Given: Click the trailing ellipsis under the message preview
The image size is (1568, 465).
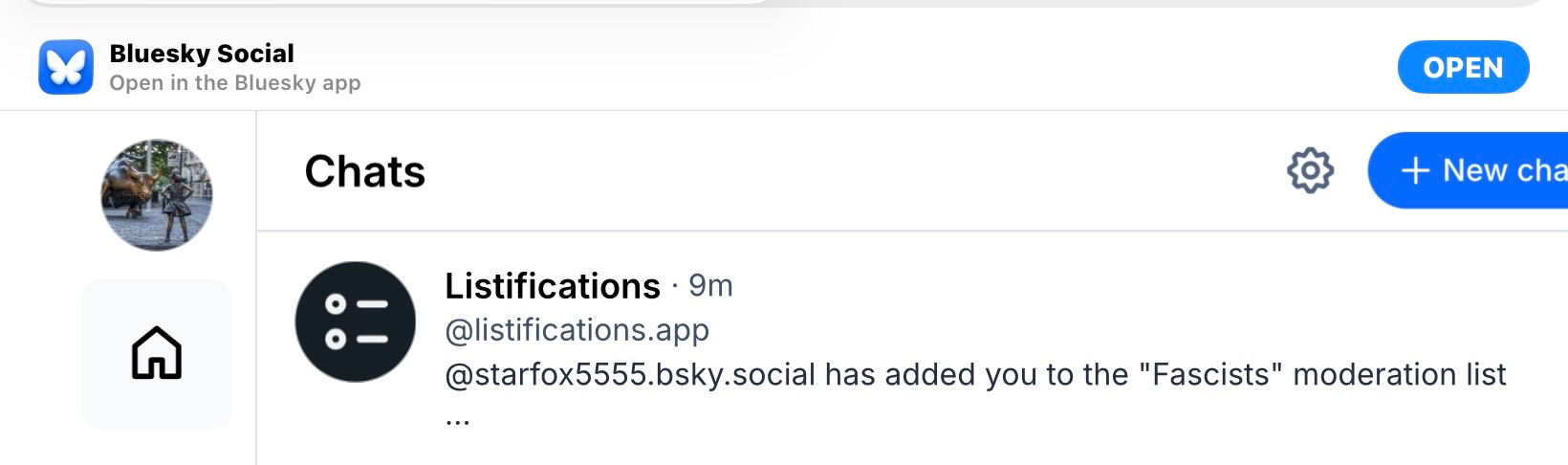Looking at the screenshot, I should (458, 420).
